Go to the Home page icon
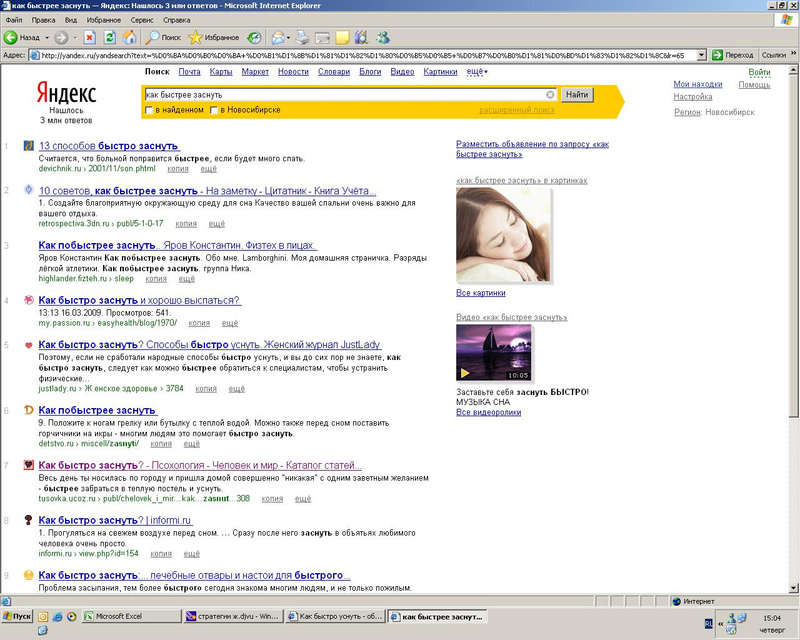 (x=127, y=38)
